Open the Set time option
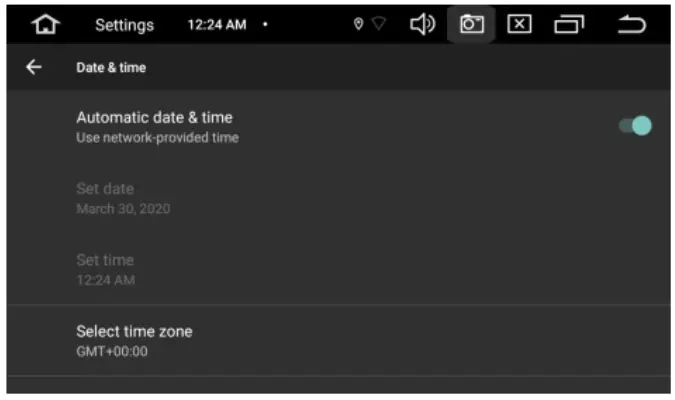The width and height of the screenshot is (675, 400). [105, 260]
